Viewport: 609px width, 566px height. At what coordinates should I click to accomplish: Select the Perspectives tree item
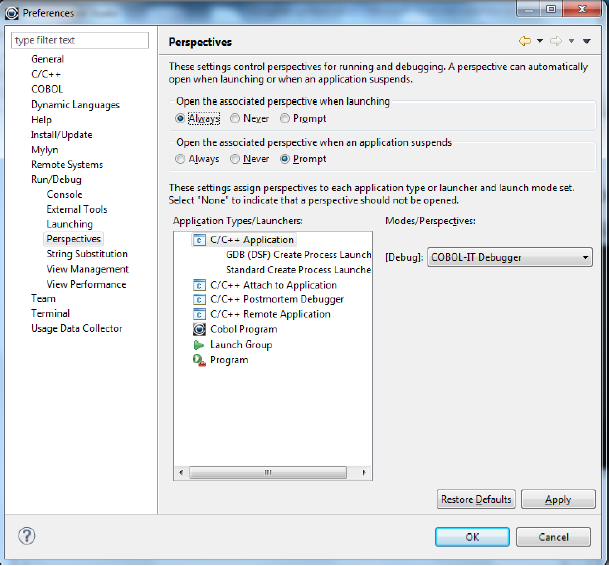[73, 239]
